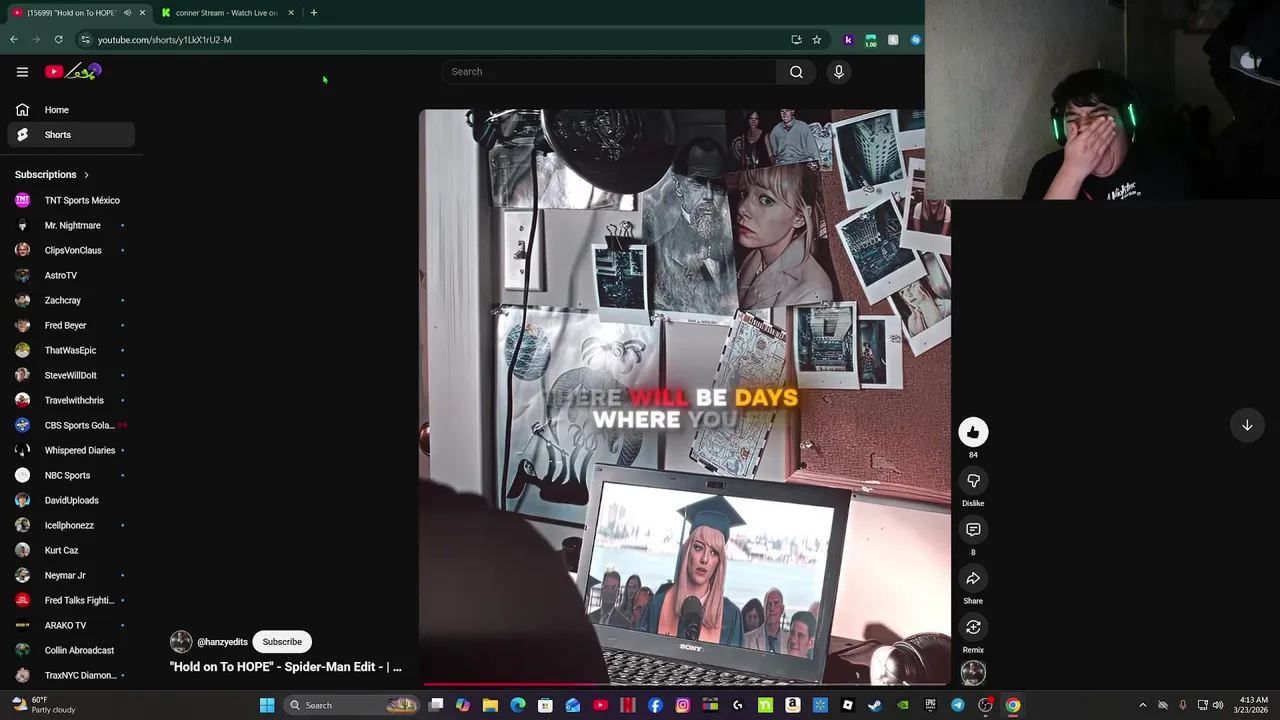
Task: Go to next Short with down arrow
Action: coord(1247,425)
